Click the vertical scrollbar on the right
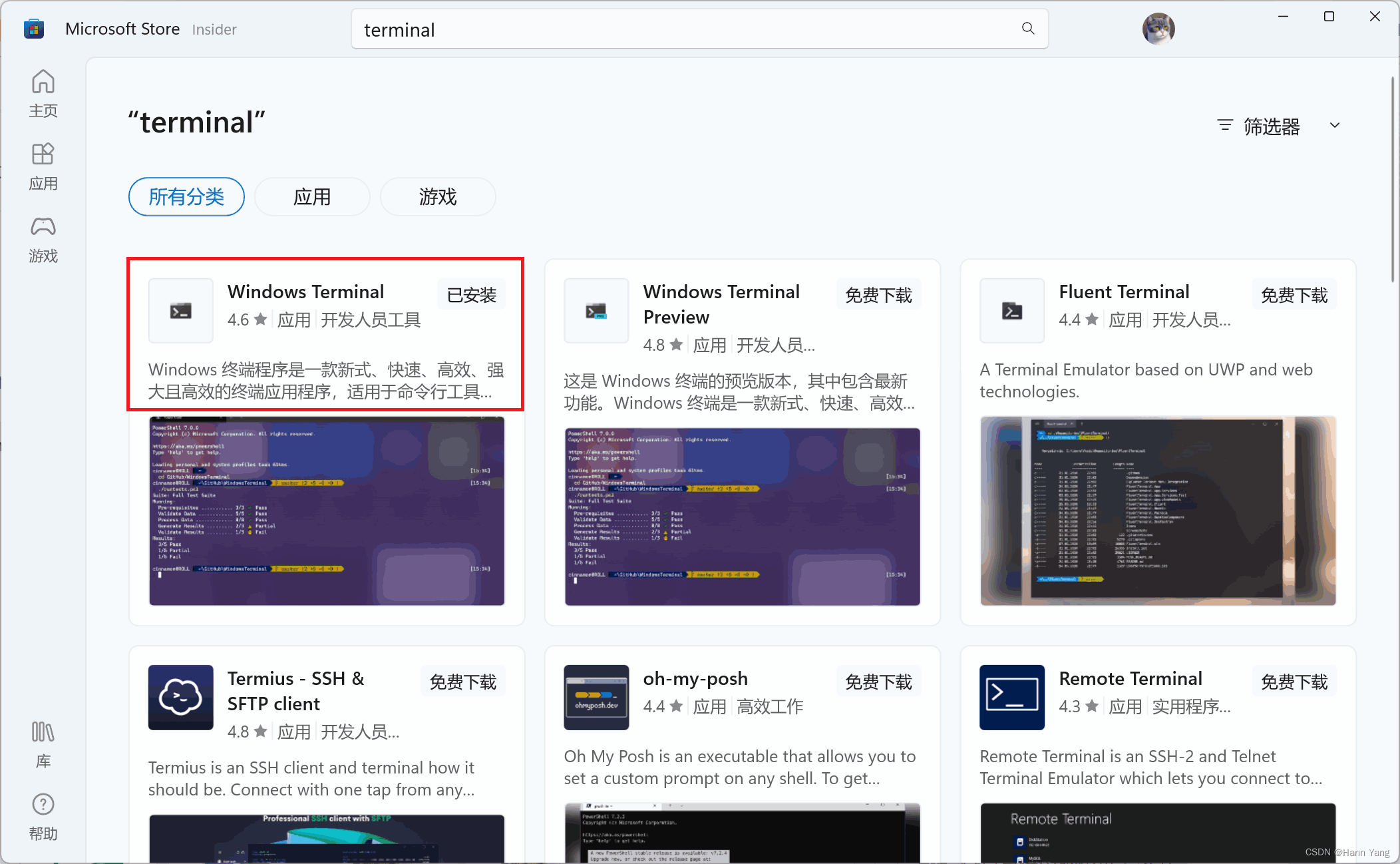 pyautogui.click(x=1393, y=180)
